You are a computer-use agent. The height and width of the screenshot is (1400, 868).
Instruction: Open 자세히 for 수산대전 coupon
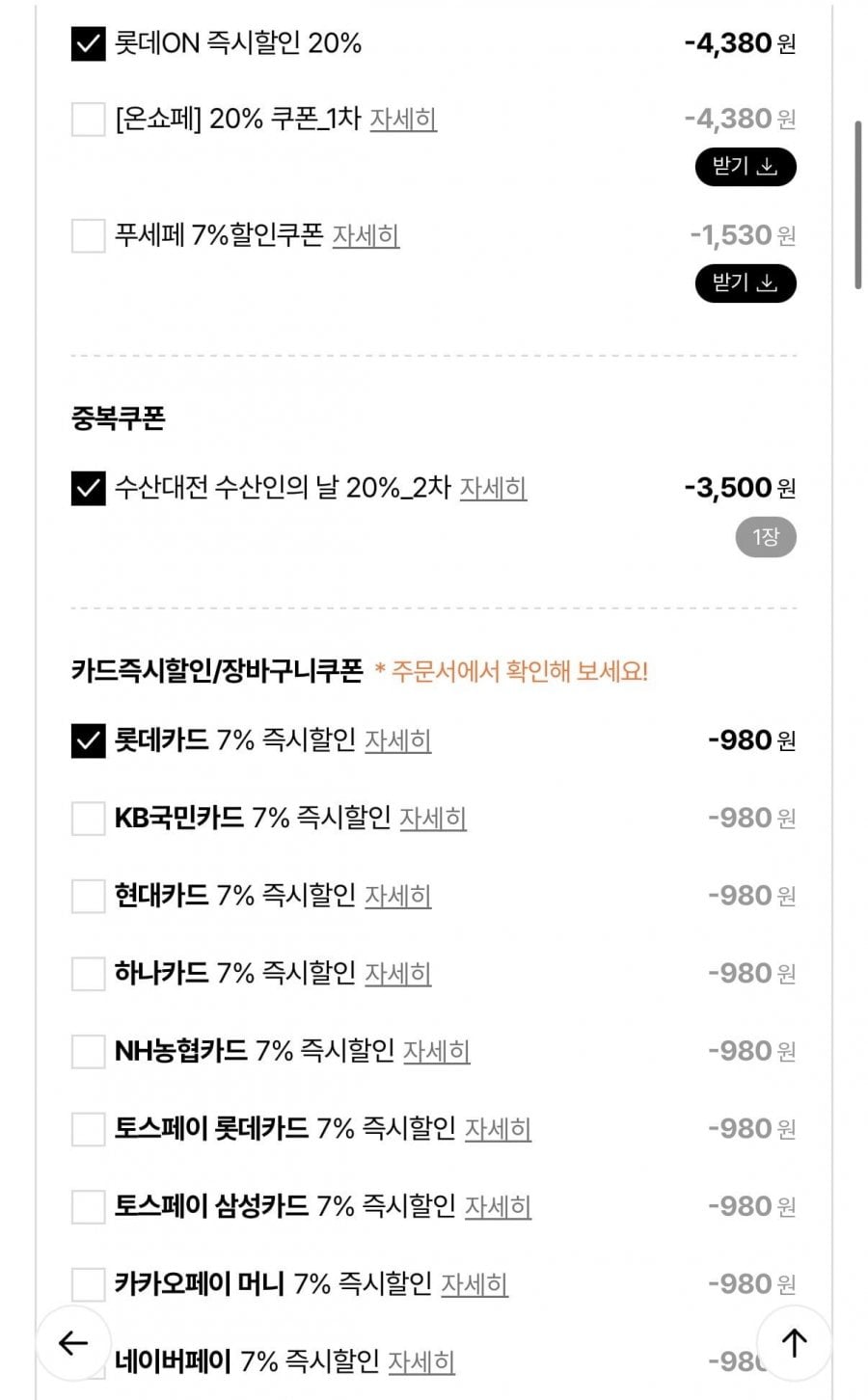pyautogui.click(x=493, y=488)
